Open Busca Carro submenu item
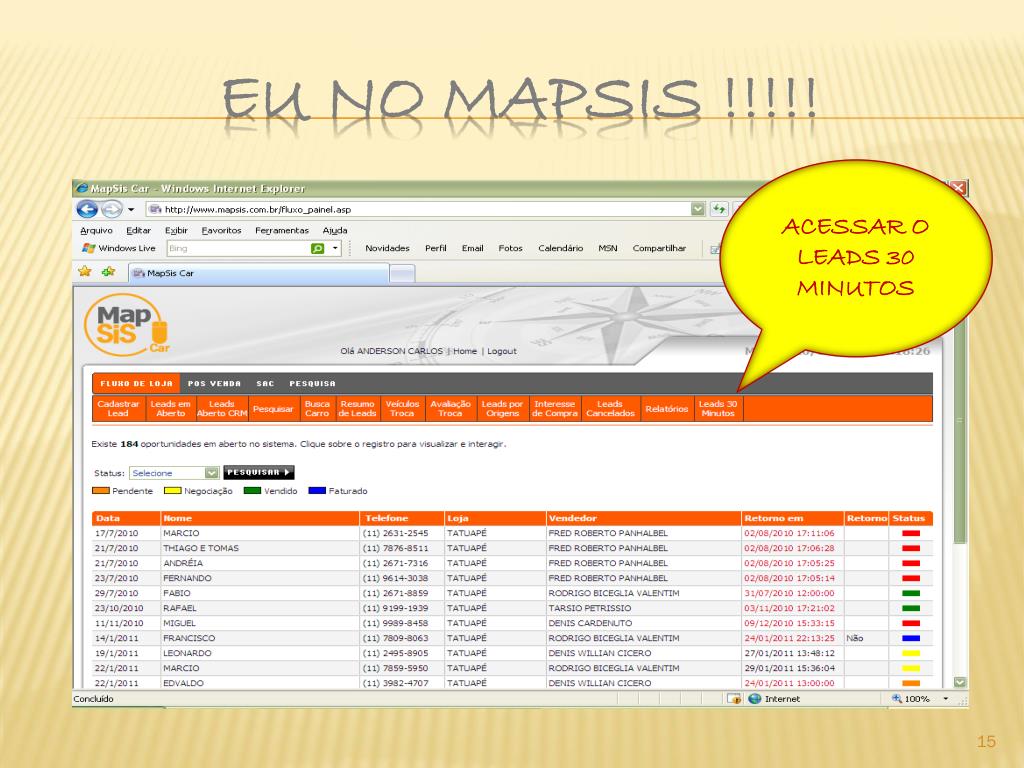This screenshot has height=768, width=1024. (x=317, y=409)
